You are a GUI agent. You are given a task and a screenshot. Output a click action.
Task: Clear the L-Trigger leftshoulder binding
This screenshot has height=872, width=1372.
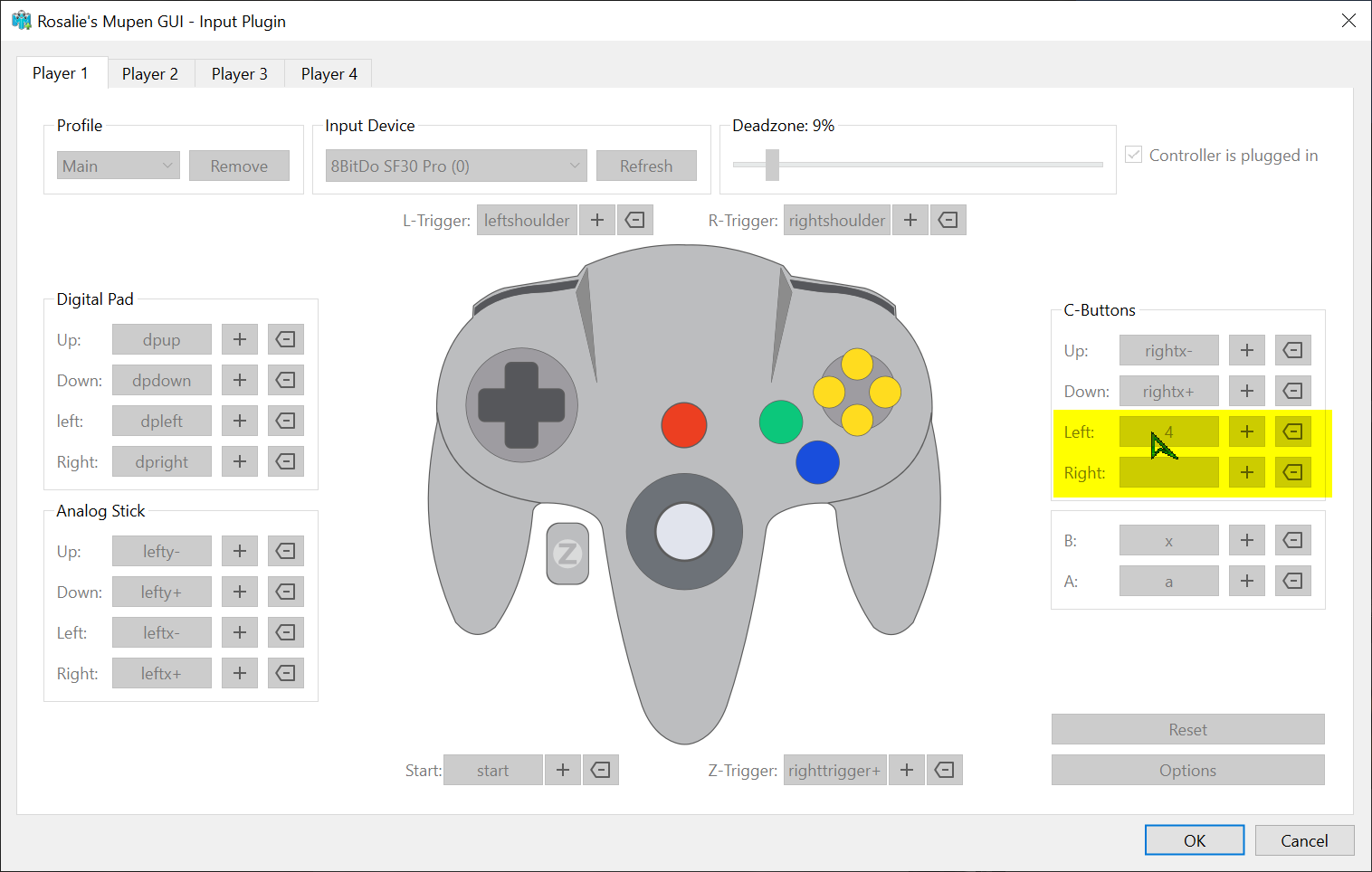pyautogui.click(x=634, y=219)
